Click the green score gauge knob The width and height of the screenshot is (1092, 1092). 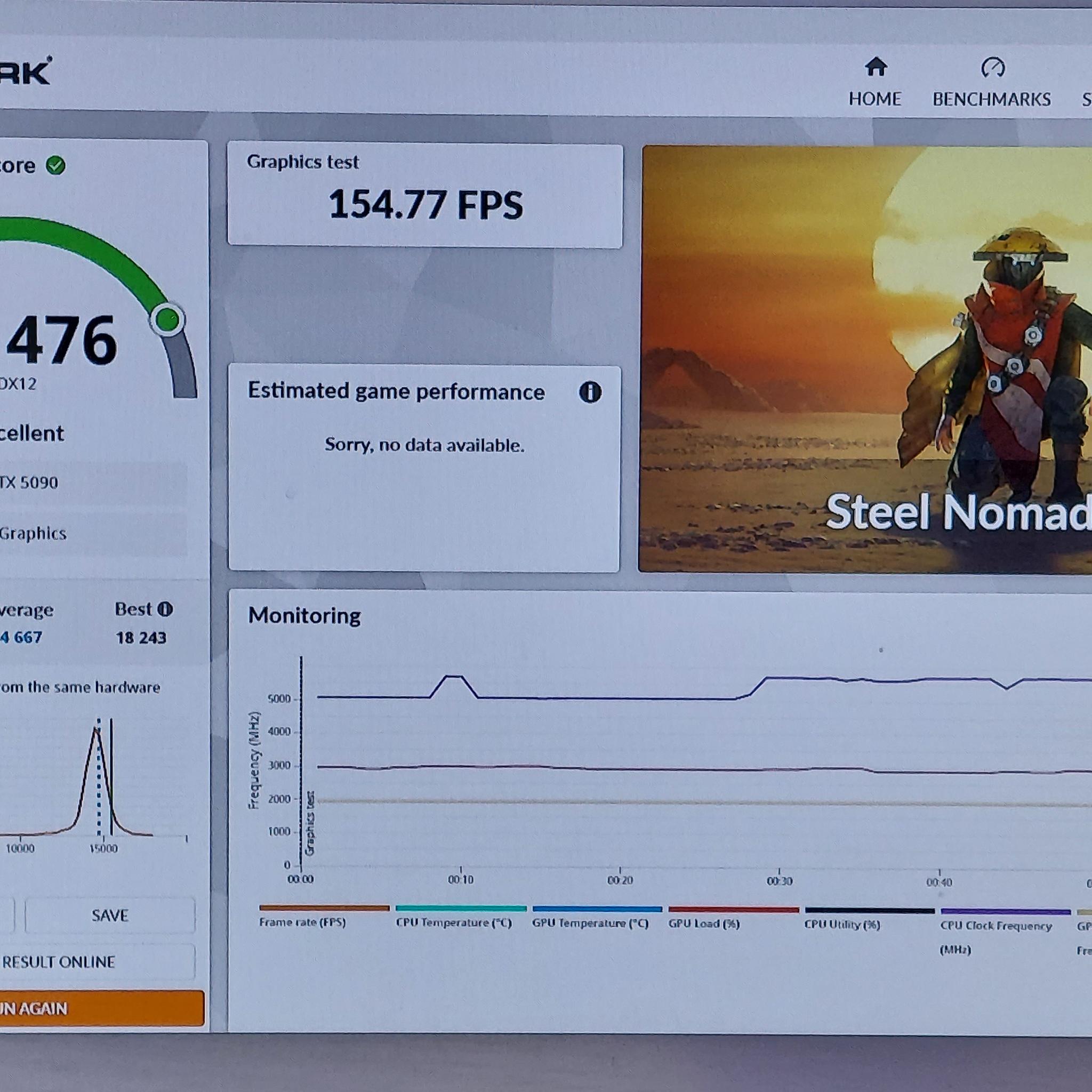pyautogui.click(x=167, y=319)
